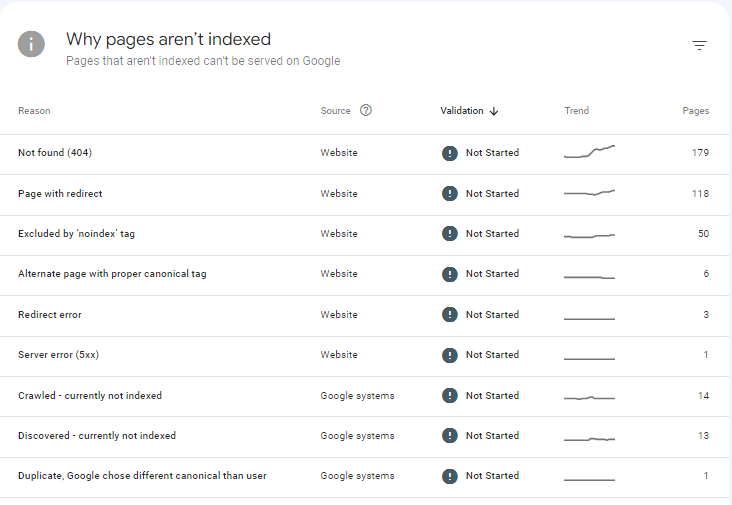Click the Why pages aren't indexed heading
Viewport: 732px width, 505px height.
pyautogui.click(x=168, y=40)
